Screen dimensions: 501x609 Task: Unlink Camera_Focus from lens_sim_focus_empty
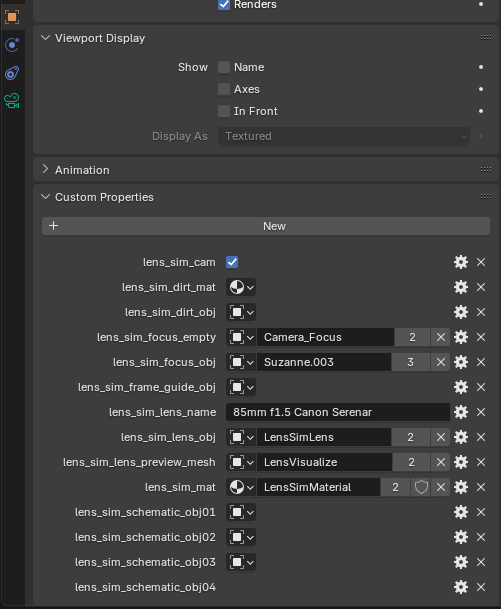point(440,337)
